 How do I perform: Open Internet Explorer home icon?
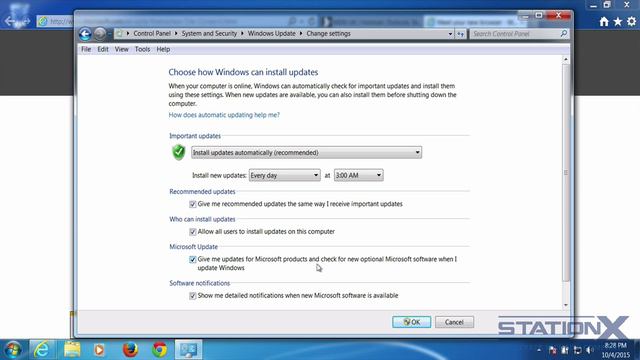point(604,22)
